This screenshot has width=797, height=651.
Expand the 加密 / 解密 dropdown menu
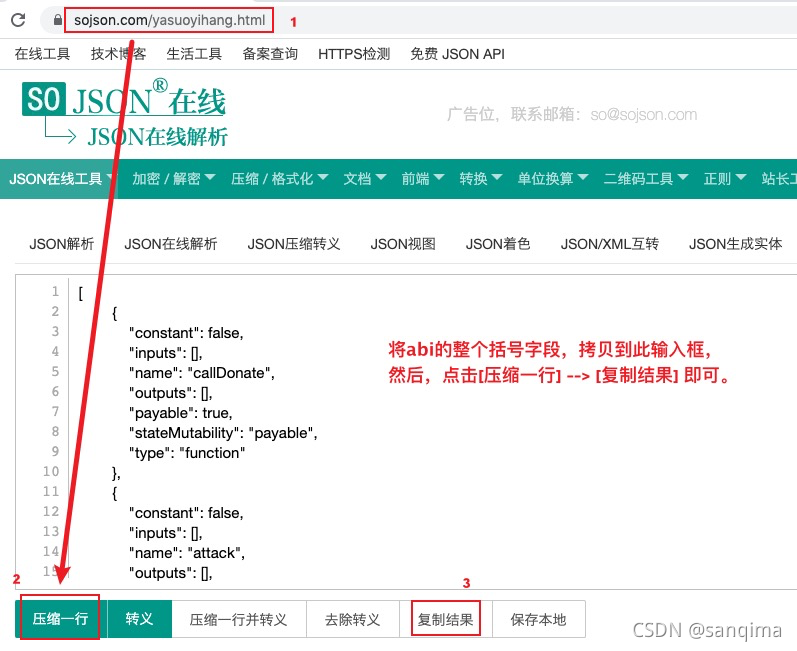174,178
